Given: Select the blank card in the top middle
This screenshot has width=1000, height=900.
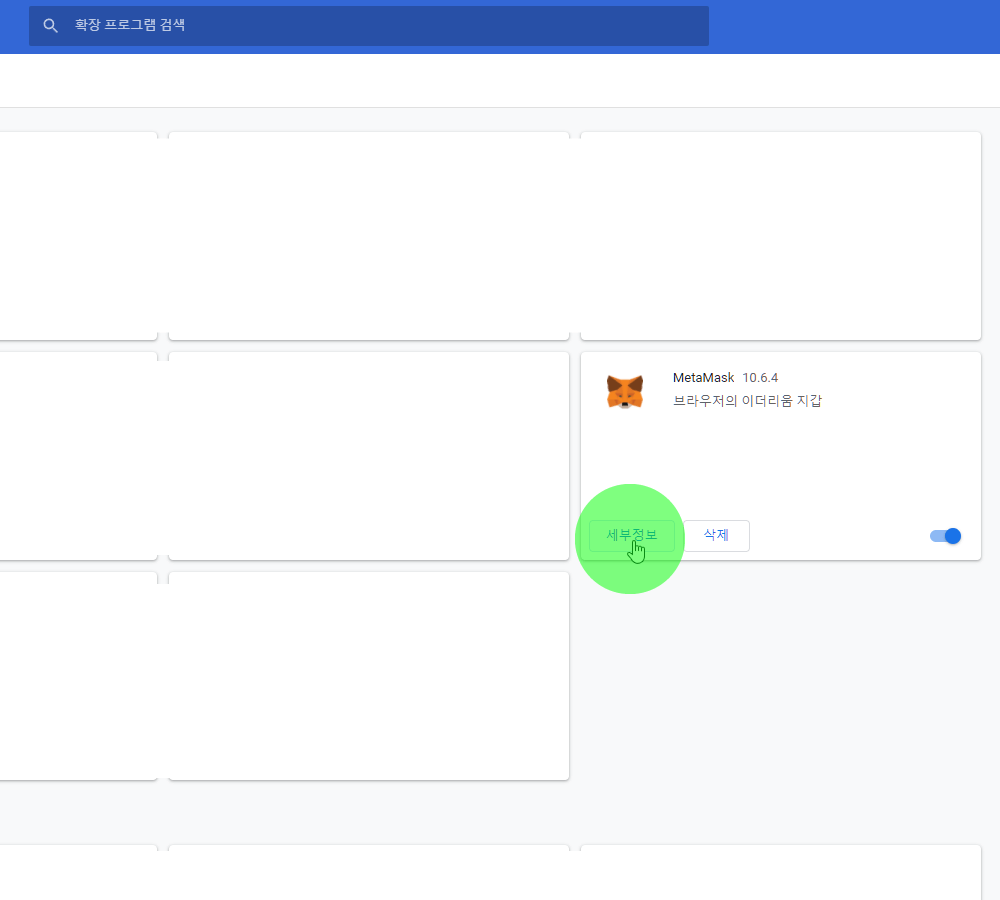Looking at the screenshot, I should point(368,235).
